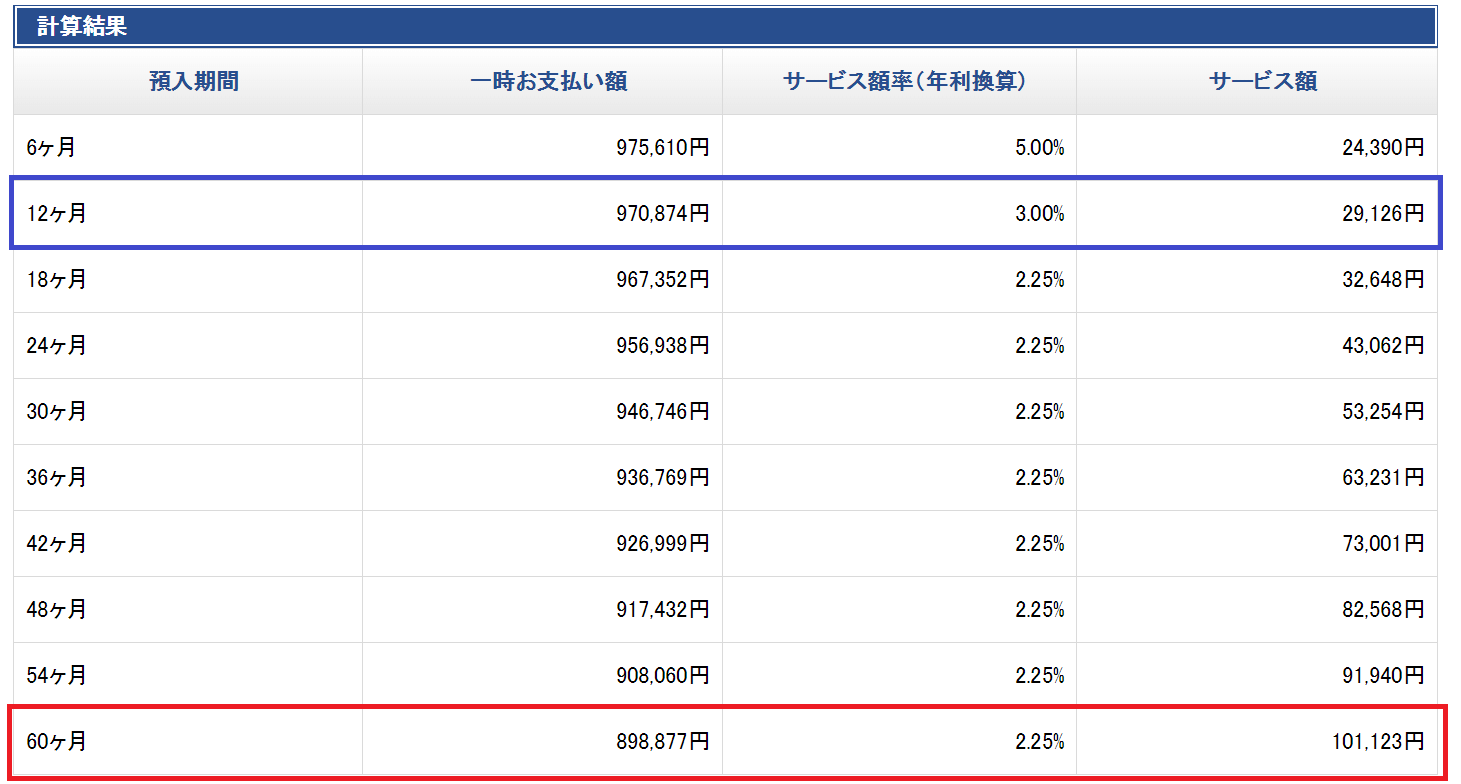Screen dimensions: 1461x784
Task: Click the サービス額率(年利換算) column header
Action: pyautogui.click(x=905, y=82)
